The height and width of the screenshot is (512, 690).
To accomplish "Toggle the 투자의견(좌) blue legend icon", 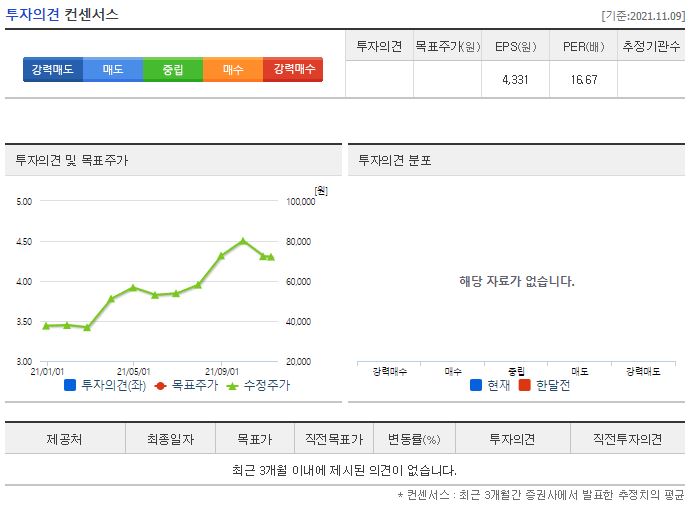I will [x=70, y=385].
